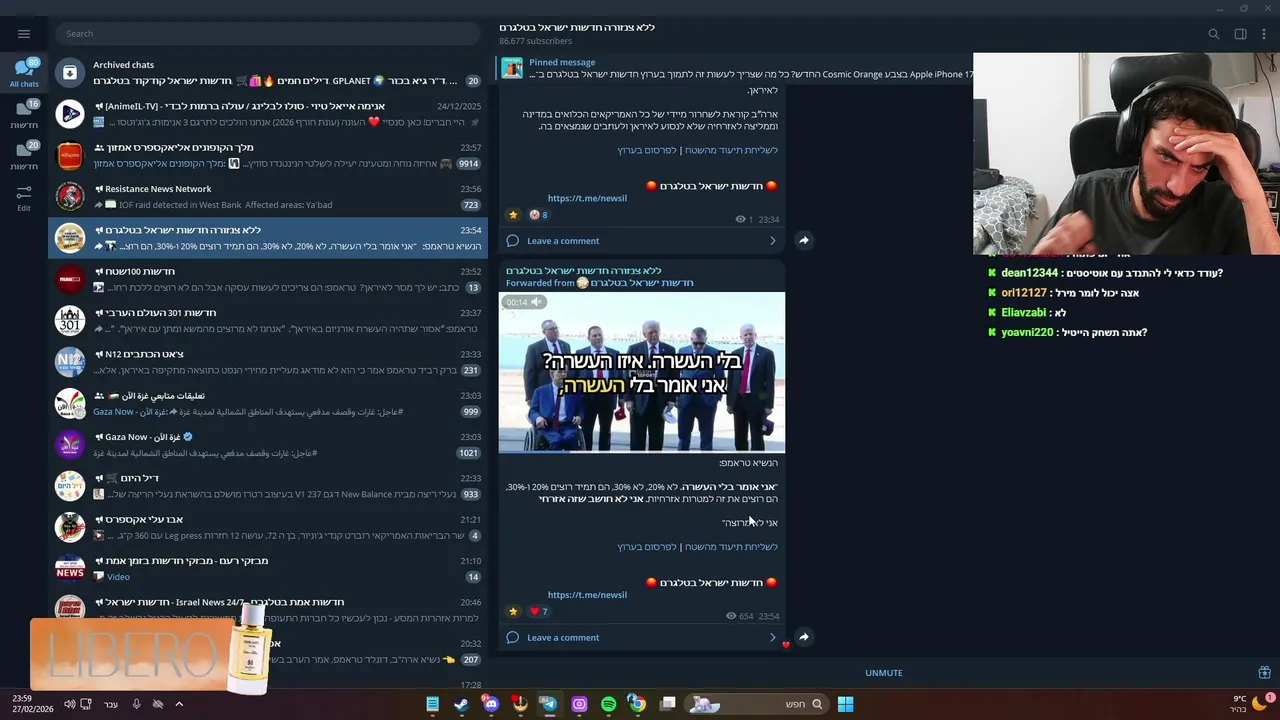Open Steam from the taskbar
The height and width of the screenshot is (720, 1280).
(x=461, y=704)
